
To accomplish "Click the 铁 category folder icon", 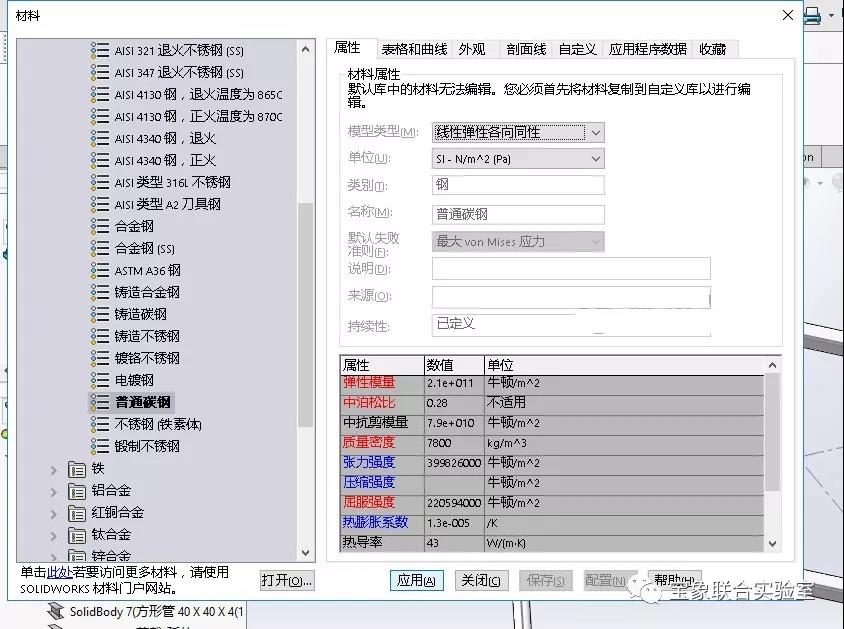I will pos(77,470).
